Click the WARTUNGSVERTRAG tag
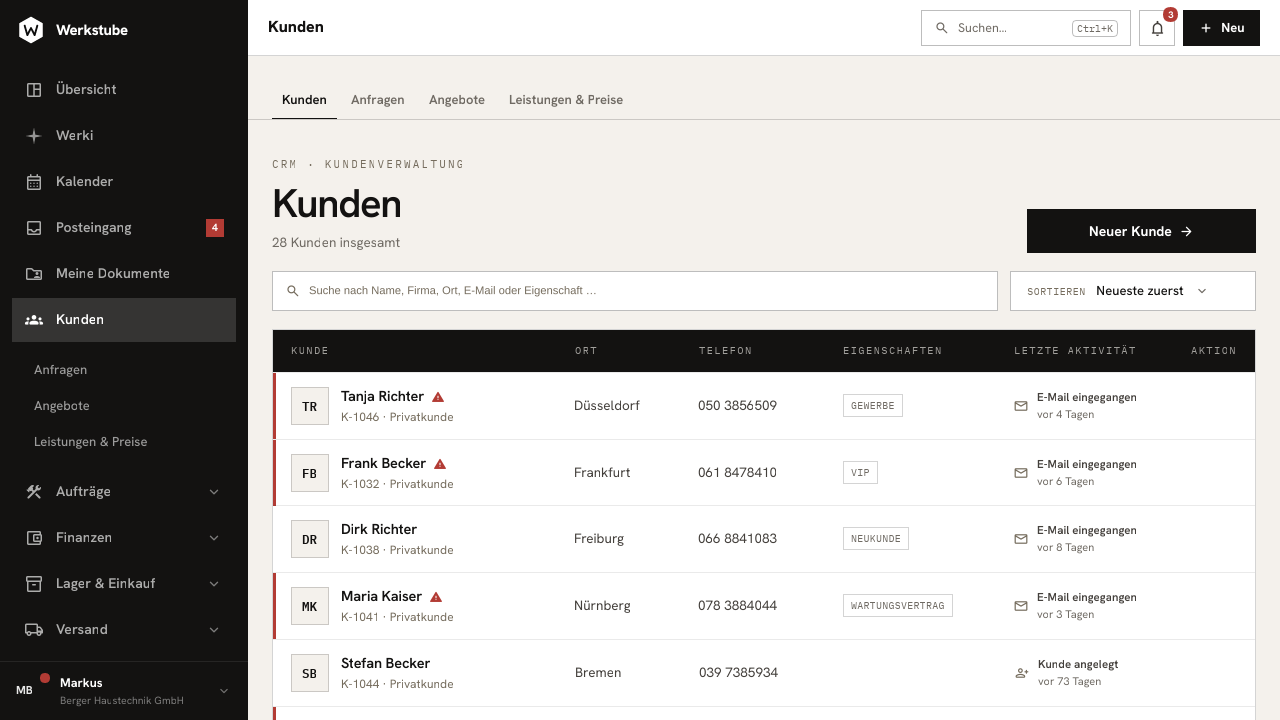1280x720 pixels. [x=898, y=606]
